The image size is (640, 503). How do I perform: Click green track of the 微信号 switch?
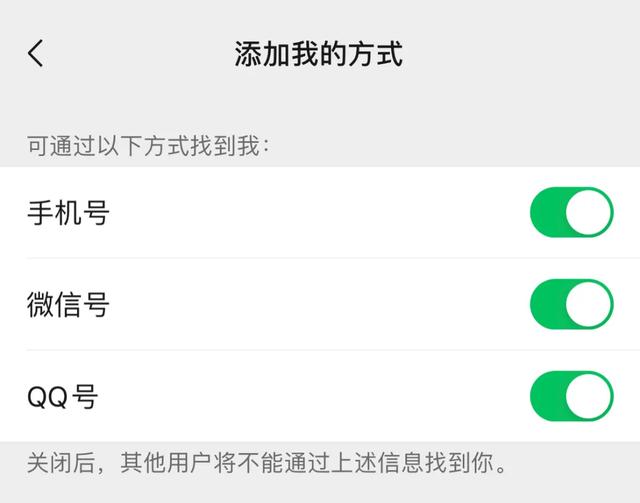[547, 304]
